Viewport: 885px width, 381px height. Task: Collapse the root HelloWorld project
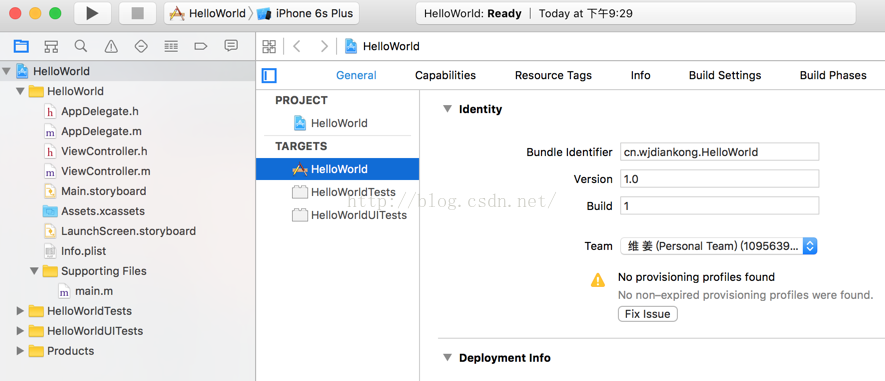(6, 72)
